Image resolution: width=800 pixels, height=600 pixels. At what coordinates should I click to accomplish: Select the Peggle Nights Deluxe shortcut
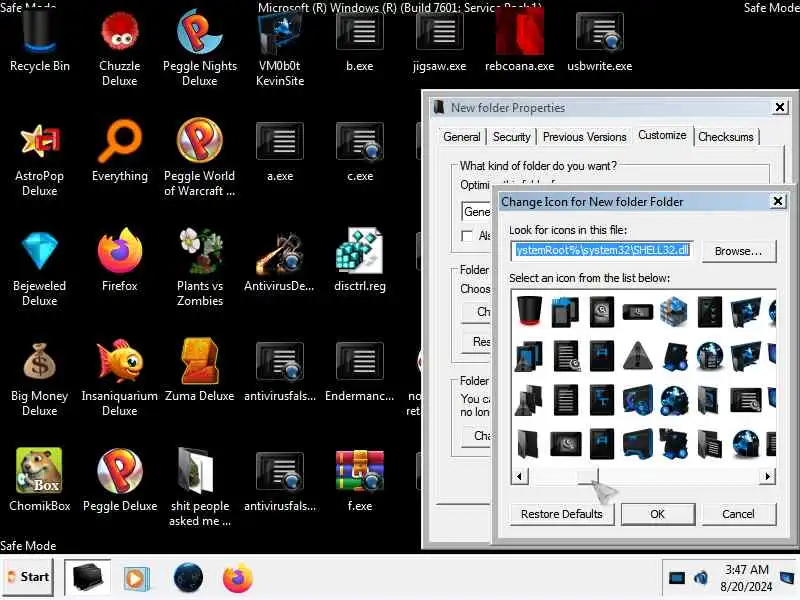(x=199, y=48)
